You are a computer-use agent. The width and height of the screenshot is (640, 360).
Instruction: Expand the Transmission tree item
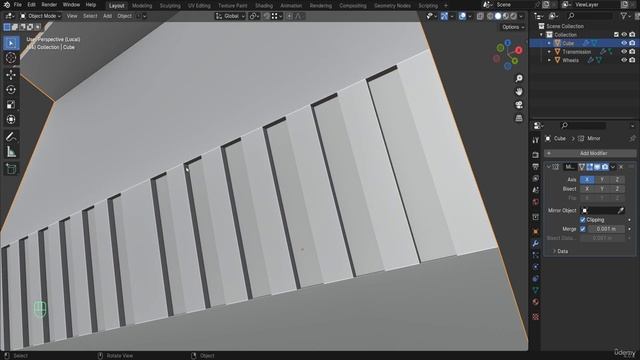pyautogui.click(x=549, y=52)
